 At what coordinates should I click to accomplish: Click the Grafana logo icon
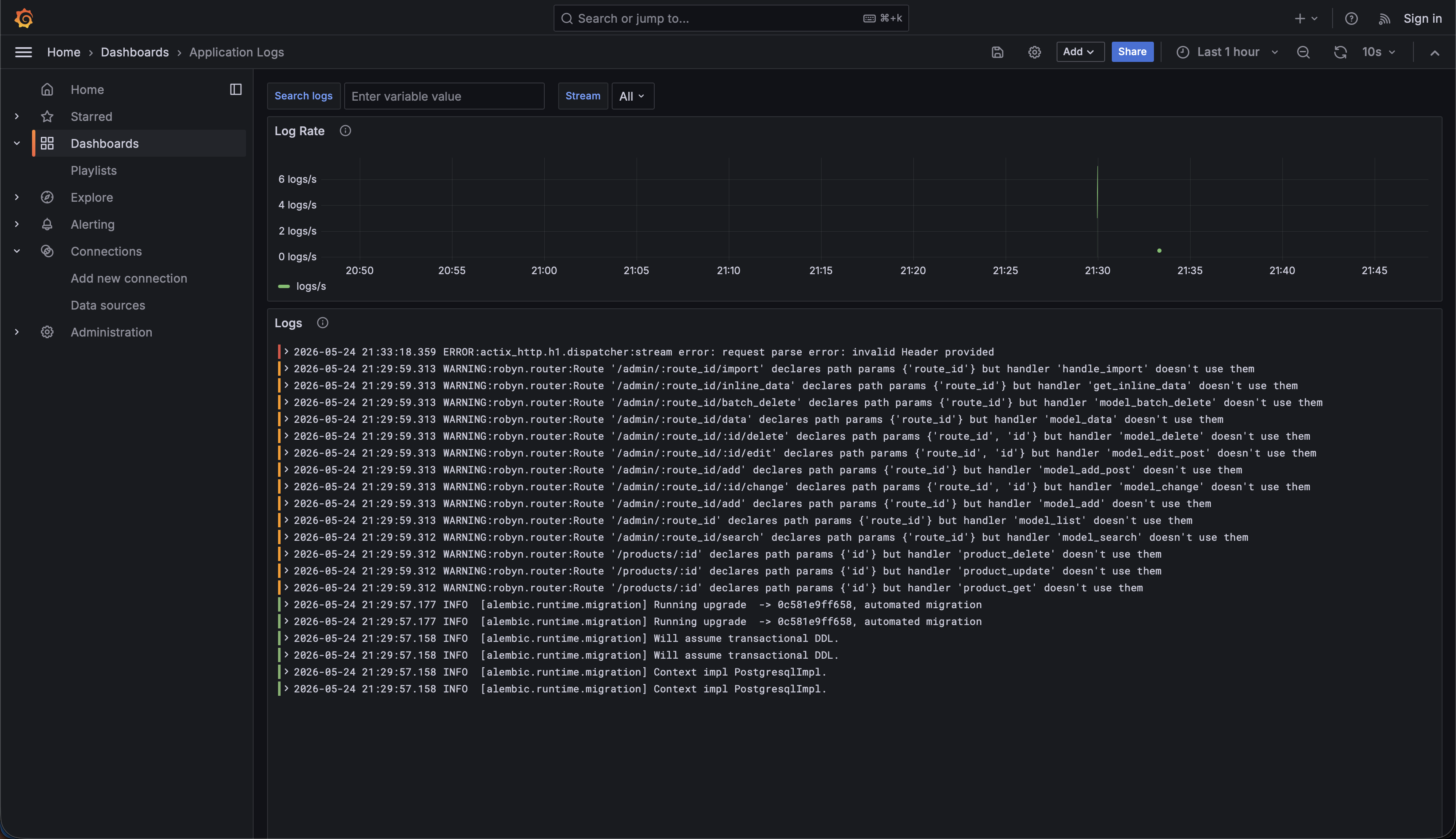(x=24, y=18)
